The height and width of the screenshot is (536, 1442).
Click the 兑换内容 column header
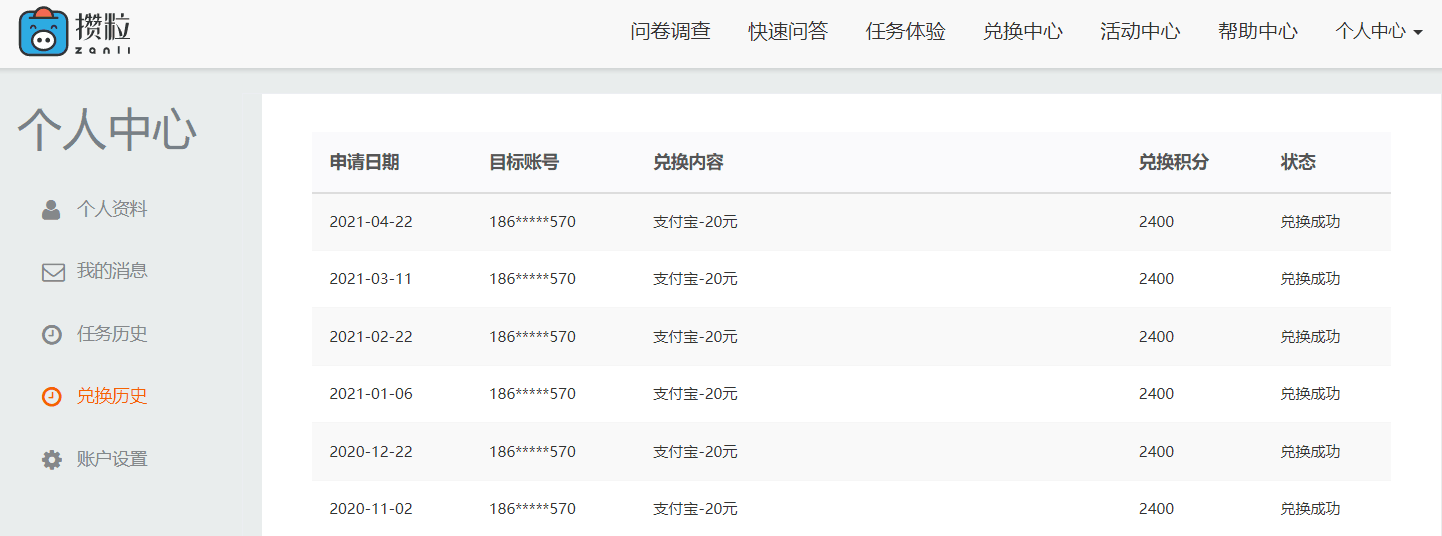click(688, 162)
